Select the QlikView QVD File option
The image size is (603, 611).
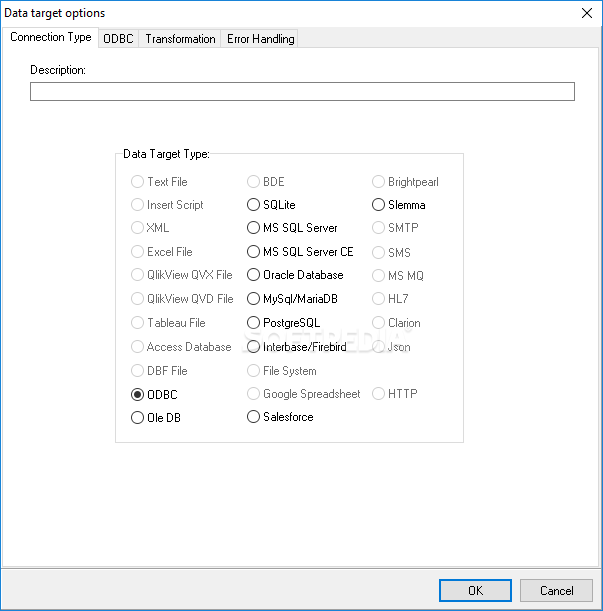[137, 299]
